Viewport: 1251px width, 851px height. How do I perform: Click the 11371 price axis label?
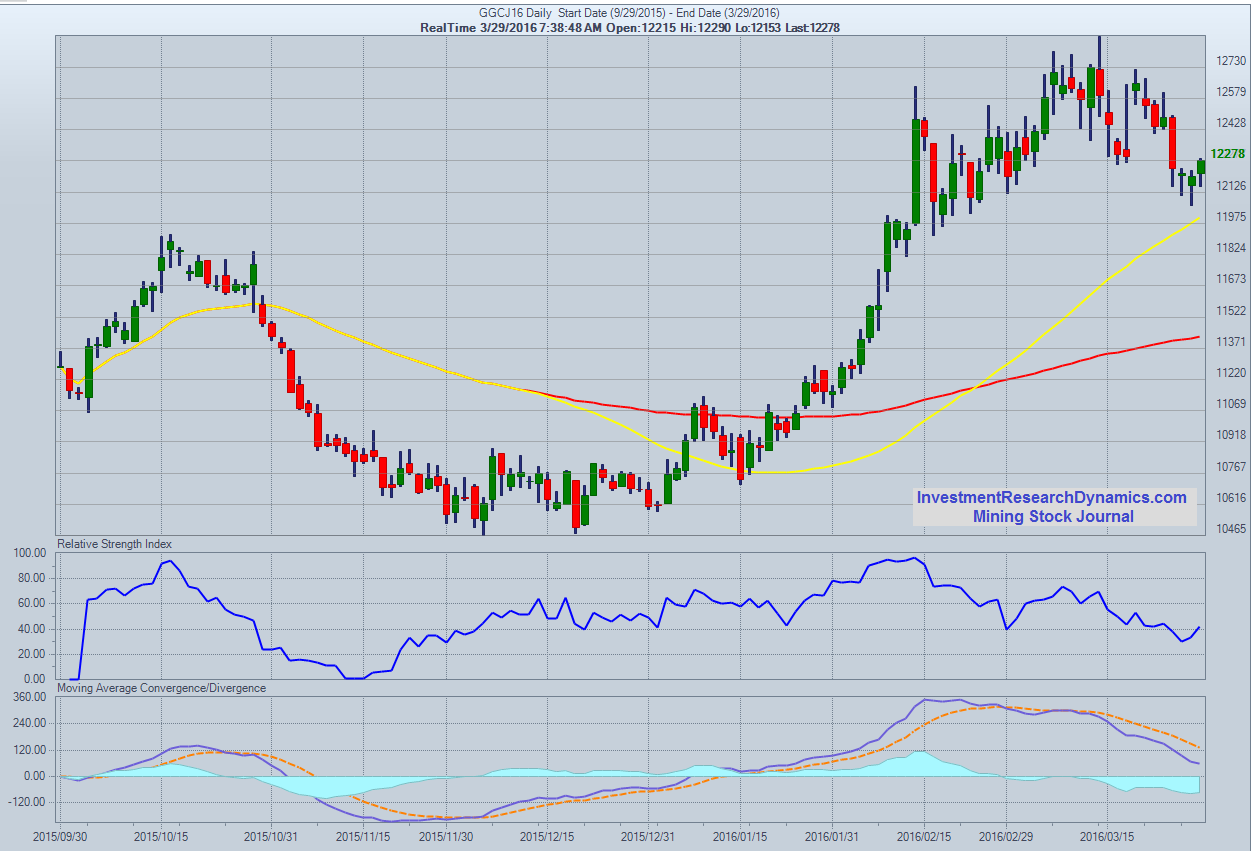click(x=1231, y=342)
